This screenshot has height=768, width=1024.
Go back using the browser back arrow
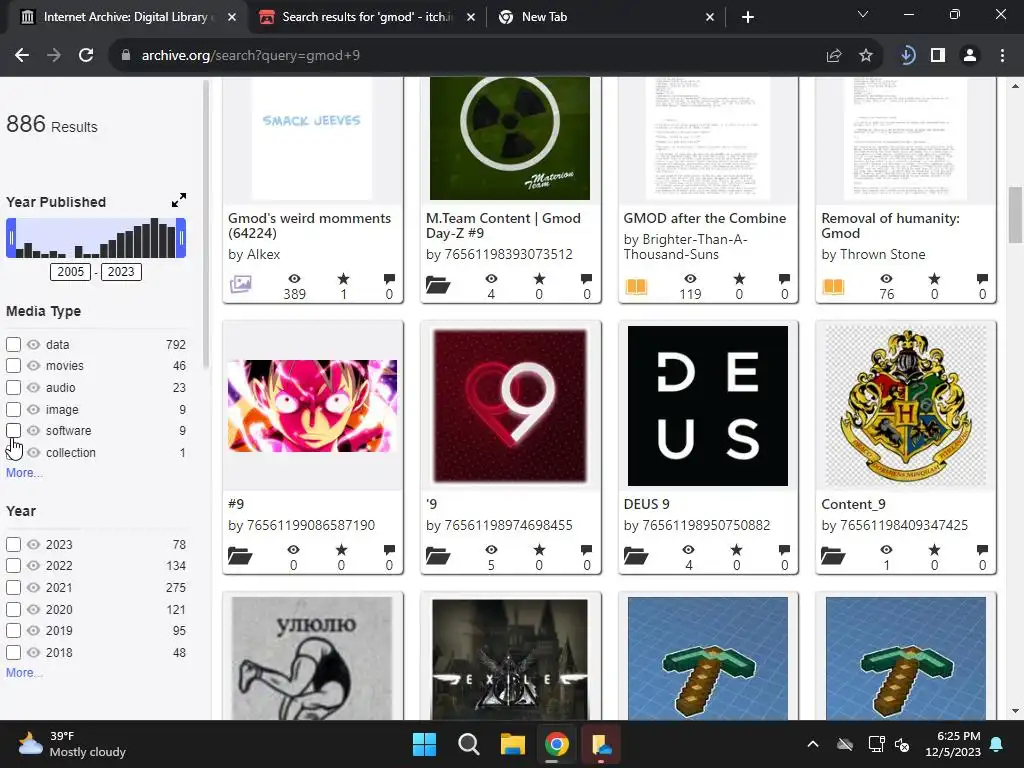(x=22, y=56)
